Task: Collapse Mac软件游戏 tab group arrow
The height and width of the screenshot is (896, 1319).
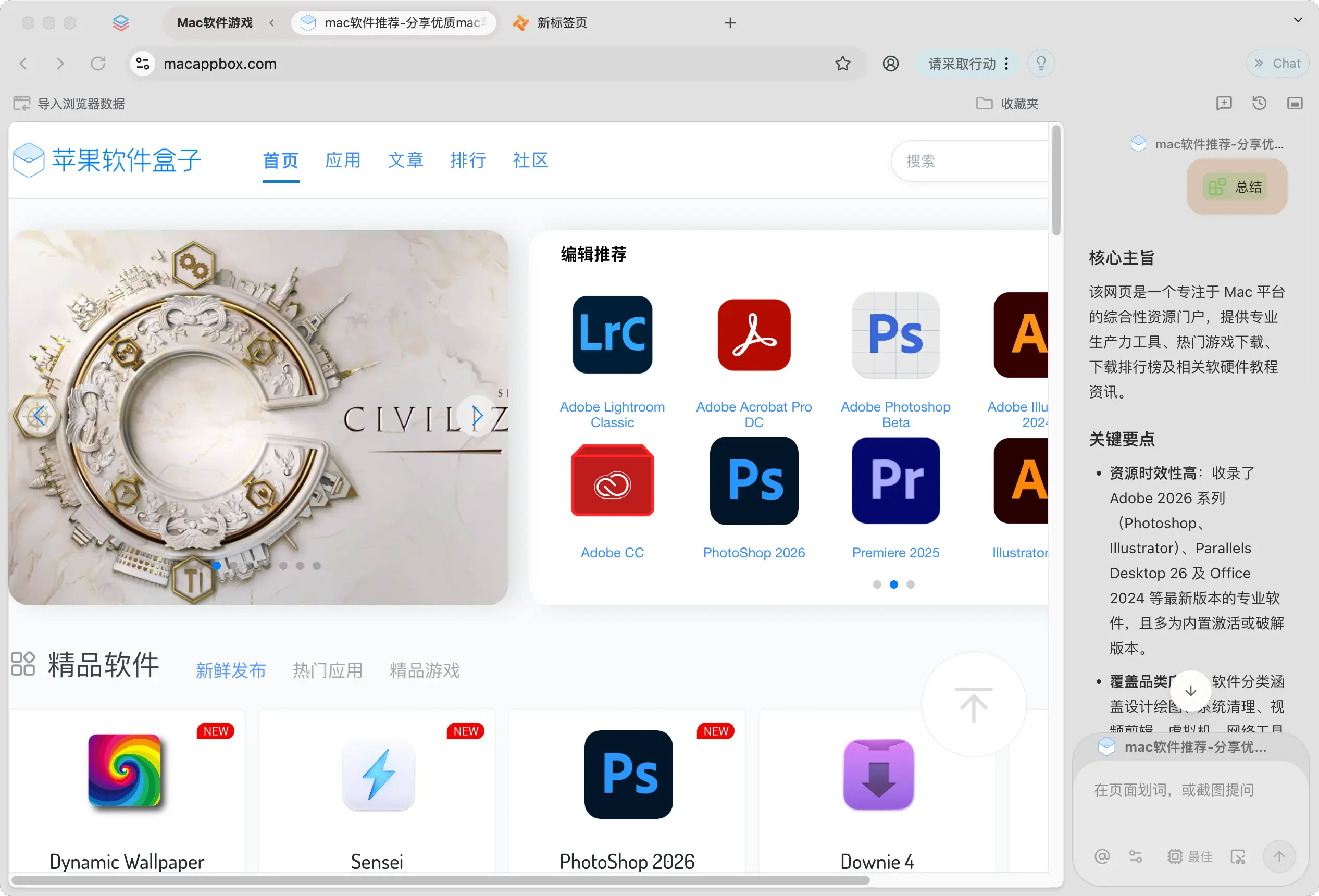Action: [272, 23]
